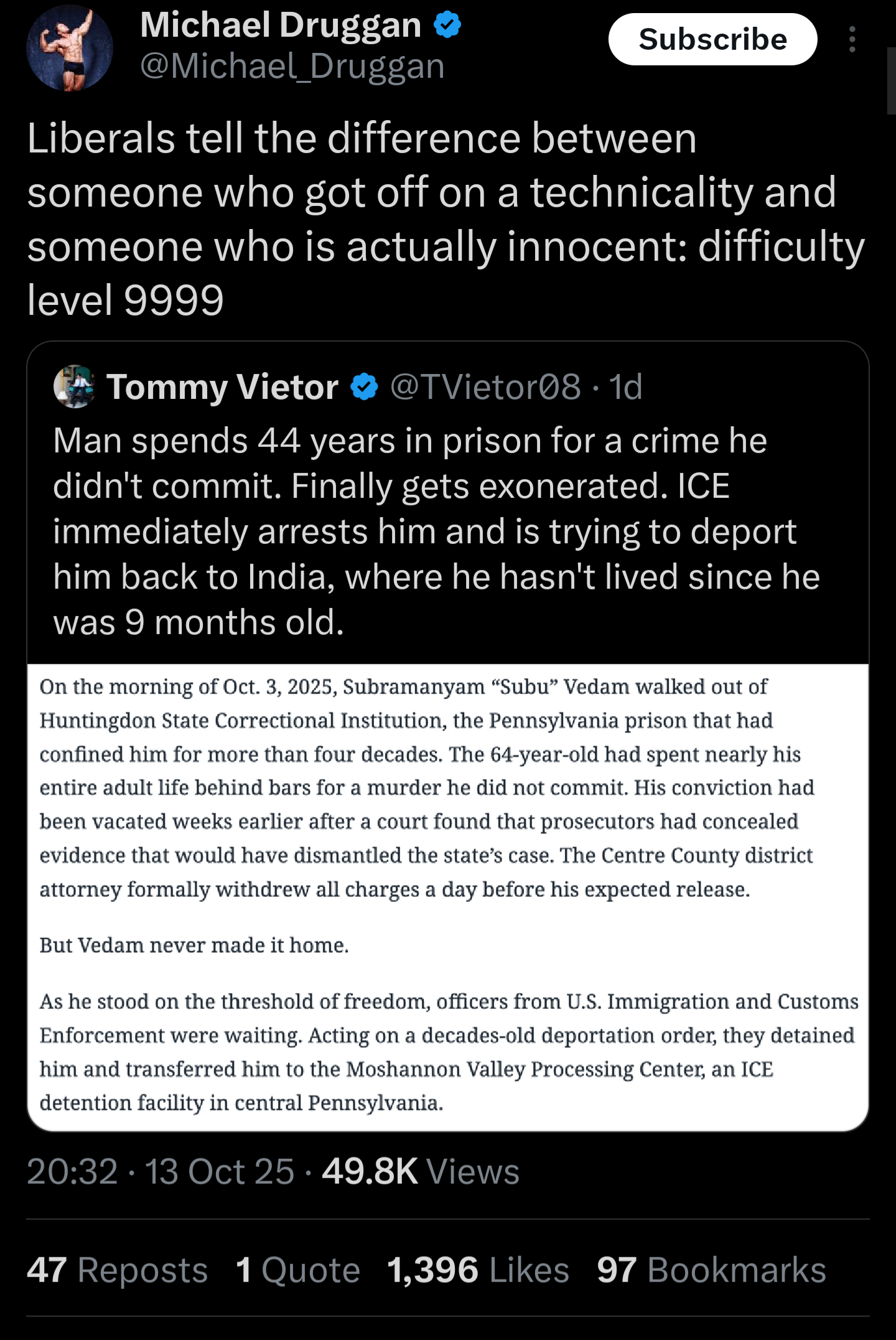This screenshot has height=1340, width=896.
Task: Click Tommy Vietor's verified checkmark badge
Action: click(x=364, y=387)
